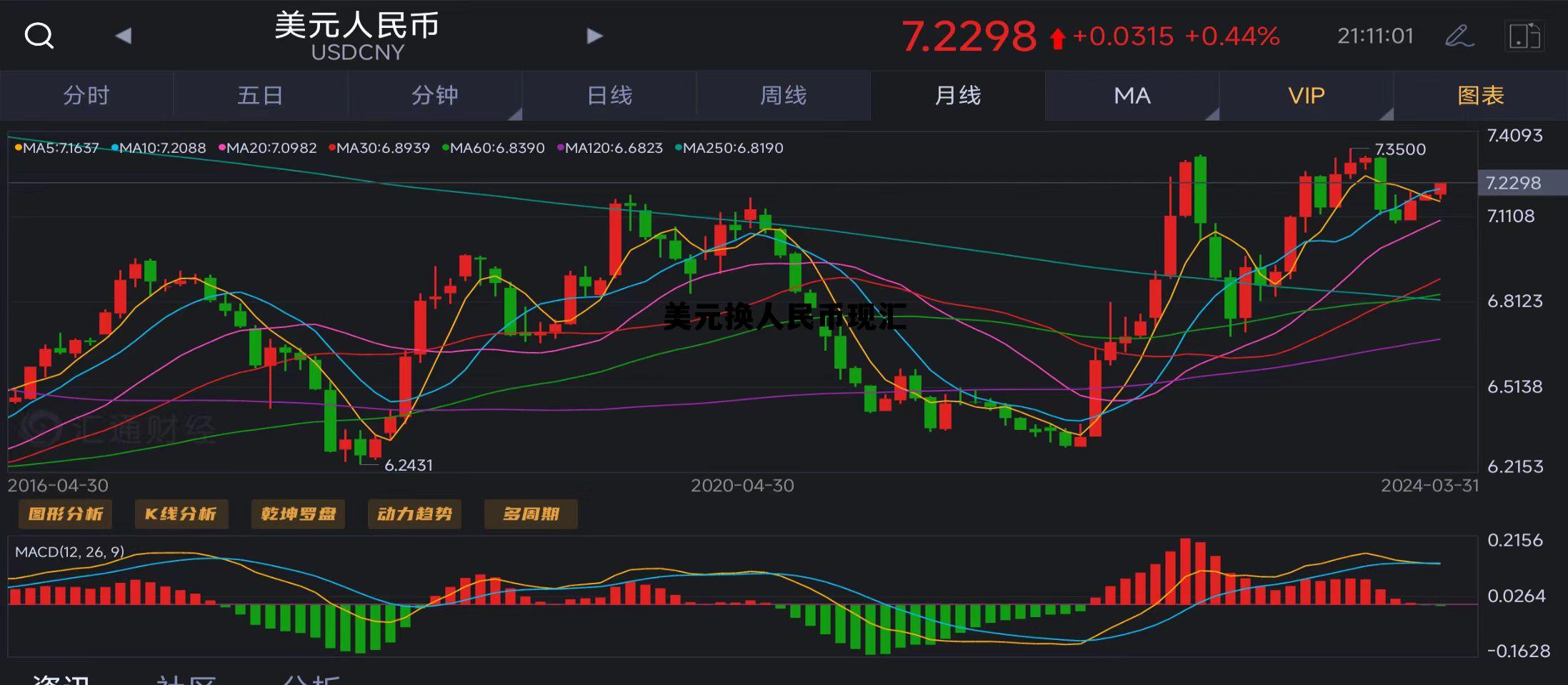The width and height of the screenshot is (1568, 685).
Task: Click the 图形分析 button
Action: (65, 514)
